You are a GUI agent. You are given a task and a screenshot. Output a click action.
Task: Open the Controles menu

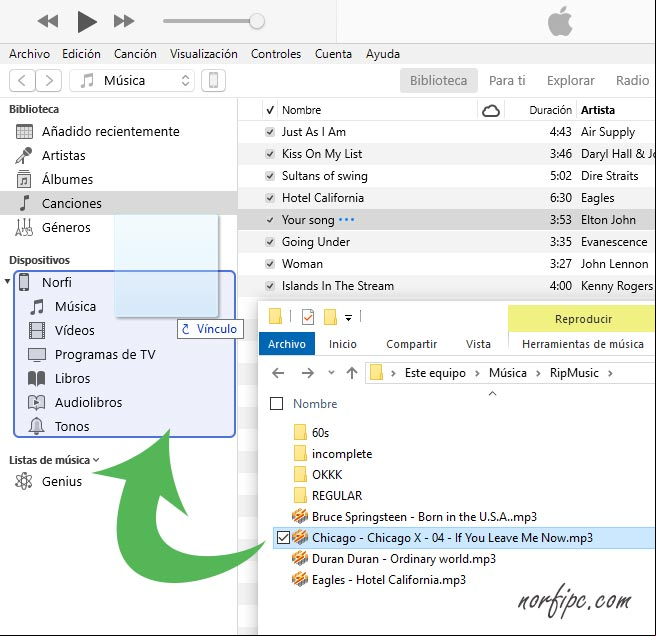point(276,54)
